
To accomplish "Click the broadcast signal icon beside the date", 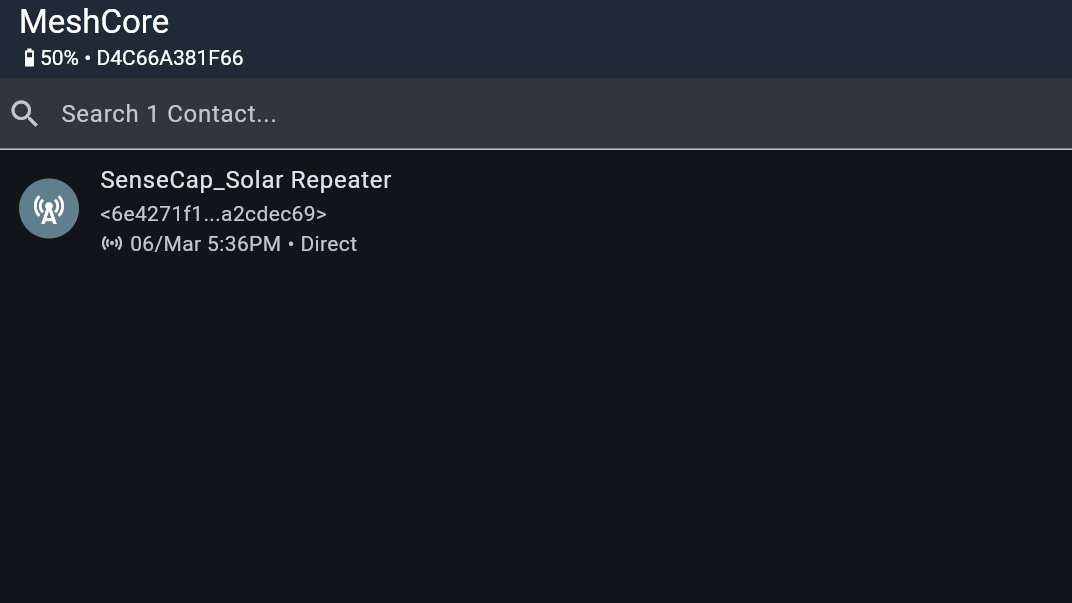I will point(112,244).
